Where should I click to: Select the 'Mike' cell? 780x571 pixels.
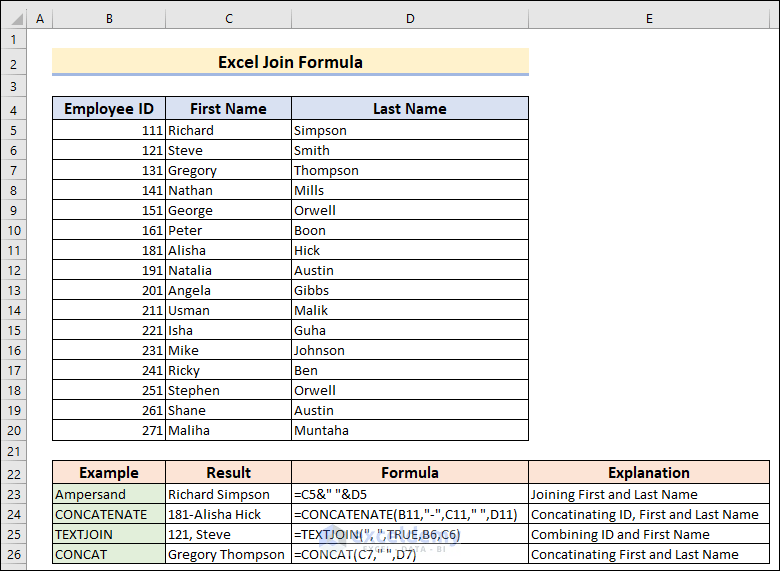pyautogui.click(x=228, y=350)
